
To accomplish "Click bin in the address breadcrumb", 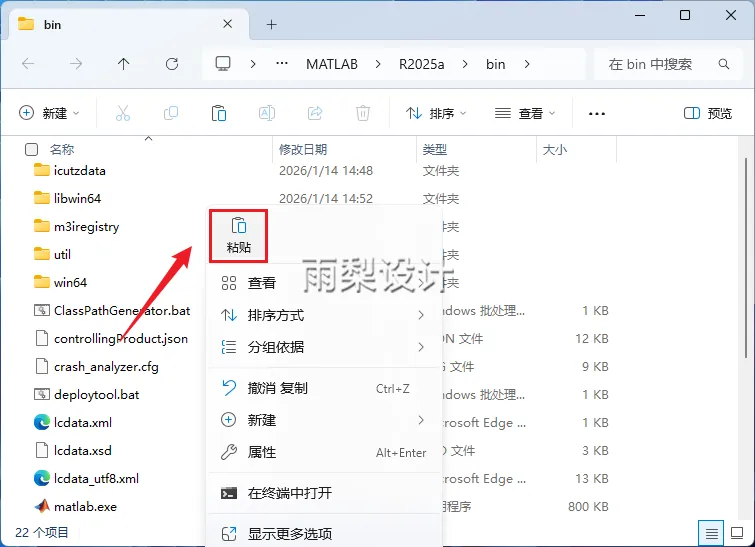I will click(x=495, y=64).
